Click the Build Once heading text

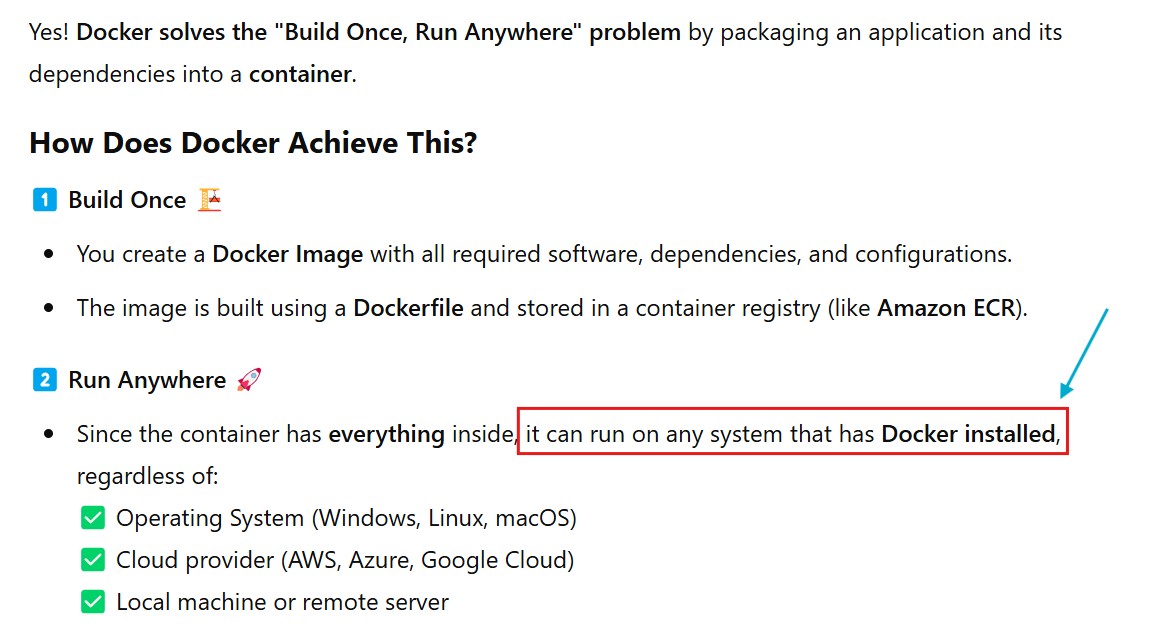[x=127, y=200]
